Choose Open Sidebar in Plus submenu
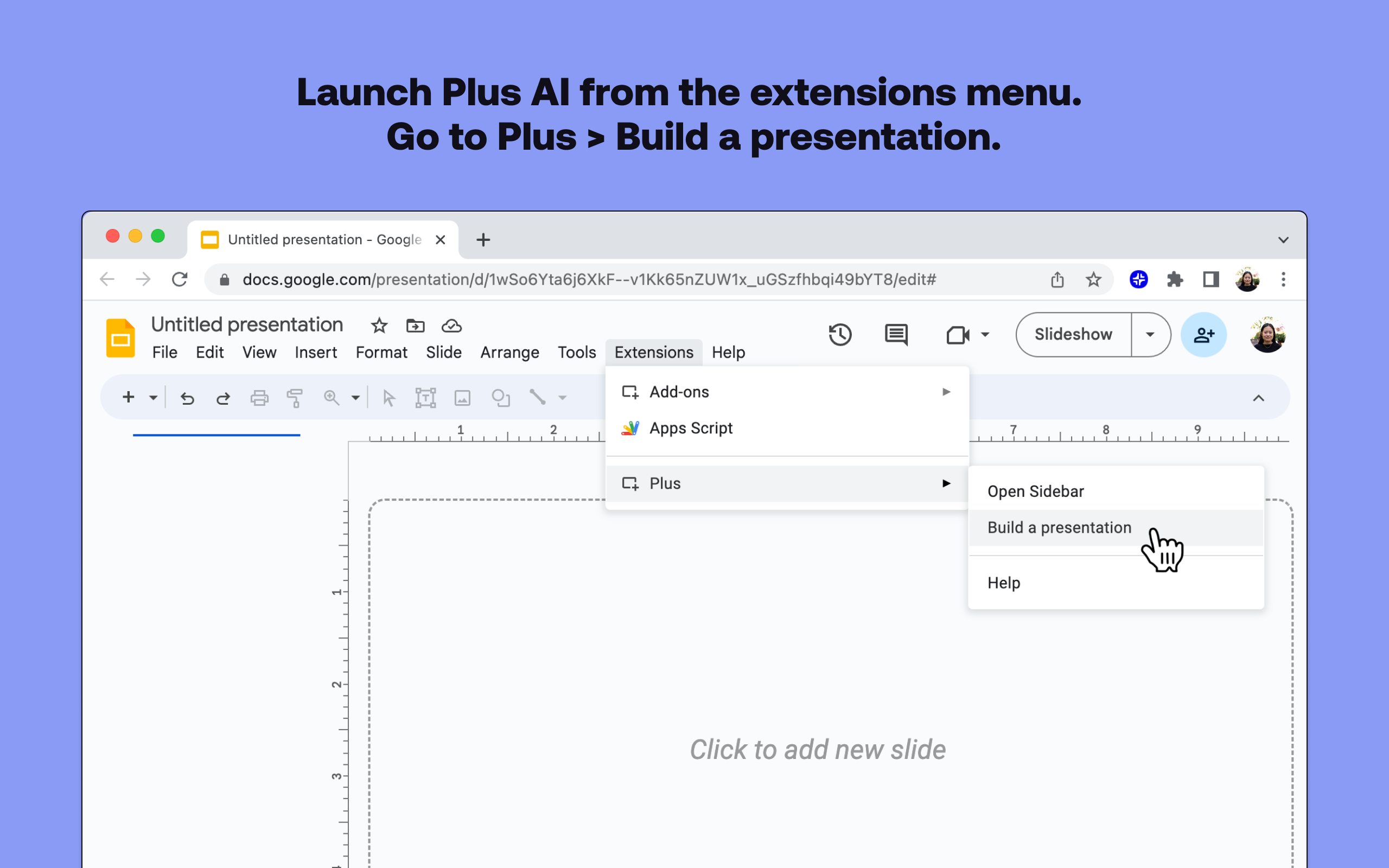The width and height of the screenshot is (1389, 868). (x=1035, y=492)
